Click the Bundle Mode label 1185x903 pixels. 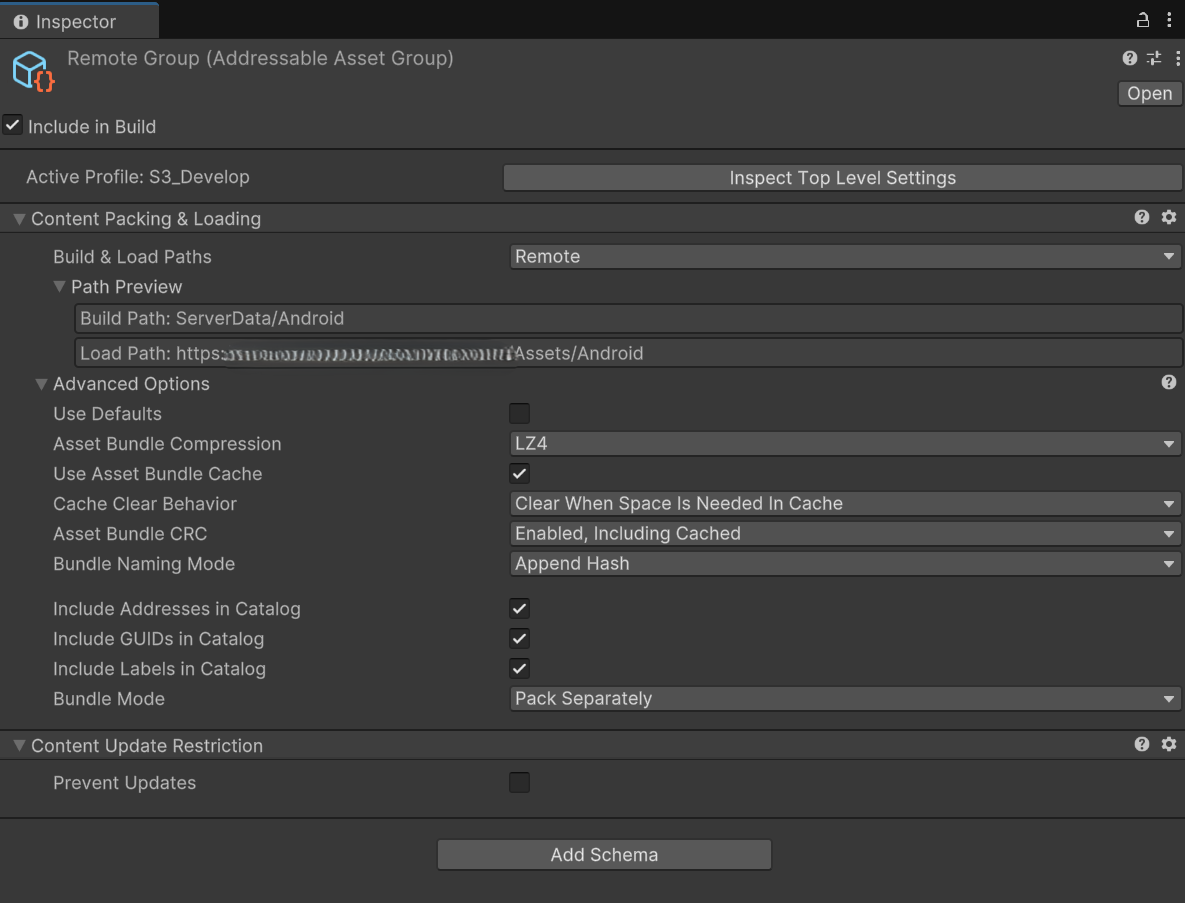pos(109,698)
